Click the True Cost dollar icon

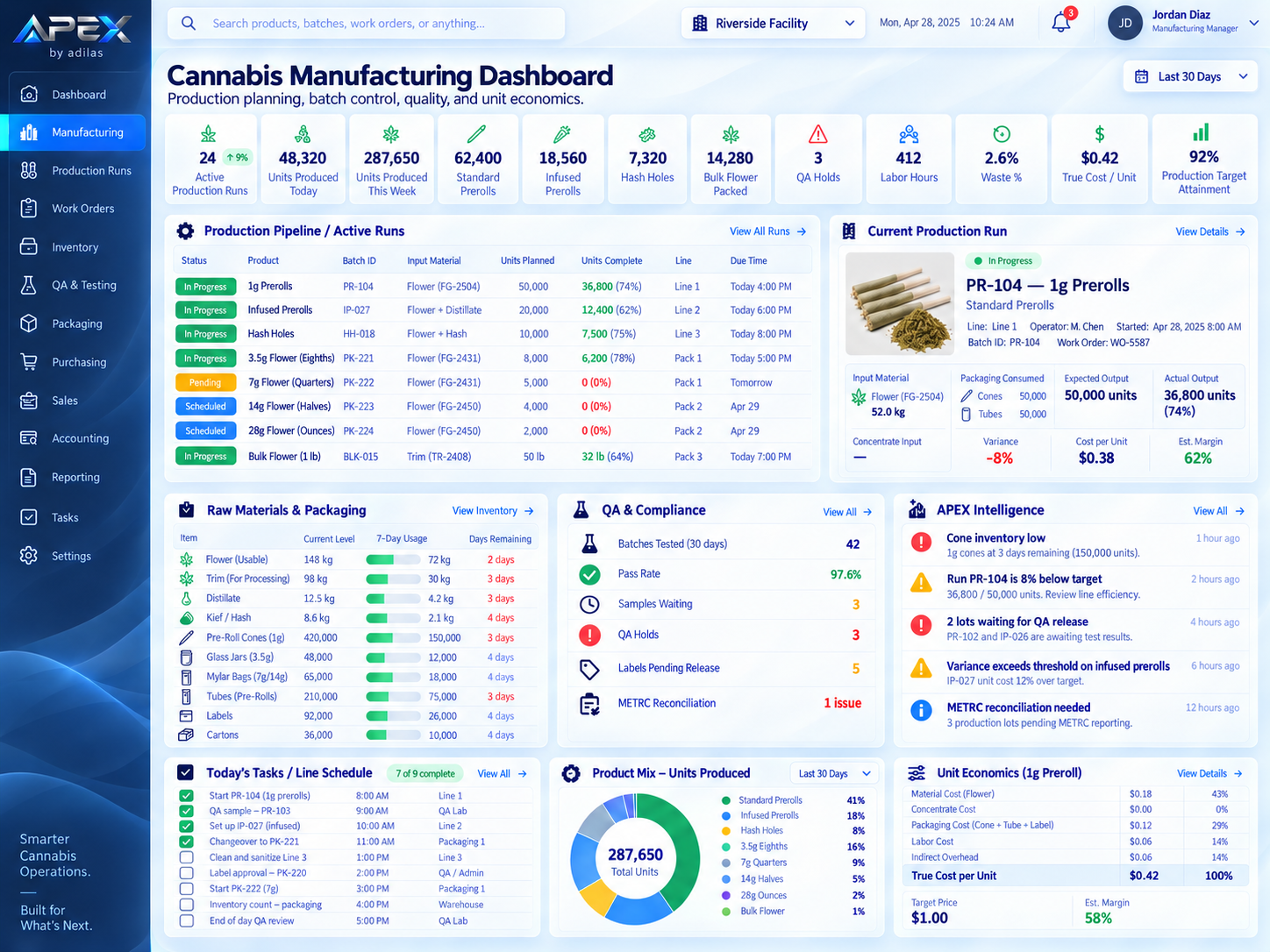pyautogui.click(x=1099, y=134)
